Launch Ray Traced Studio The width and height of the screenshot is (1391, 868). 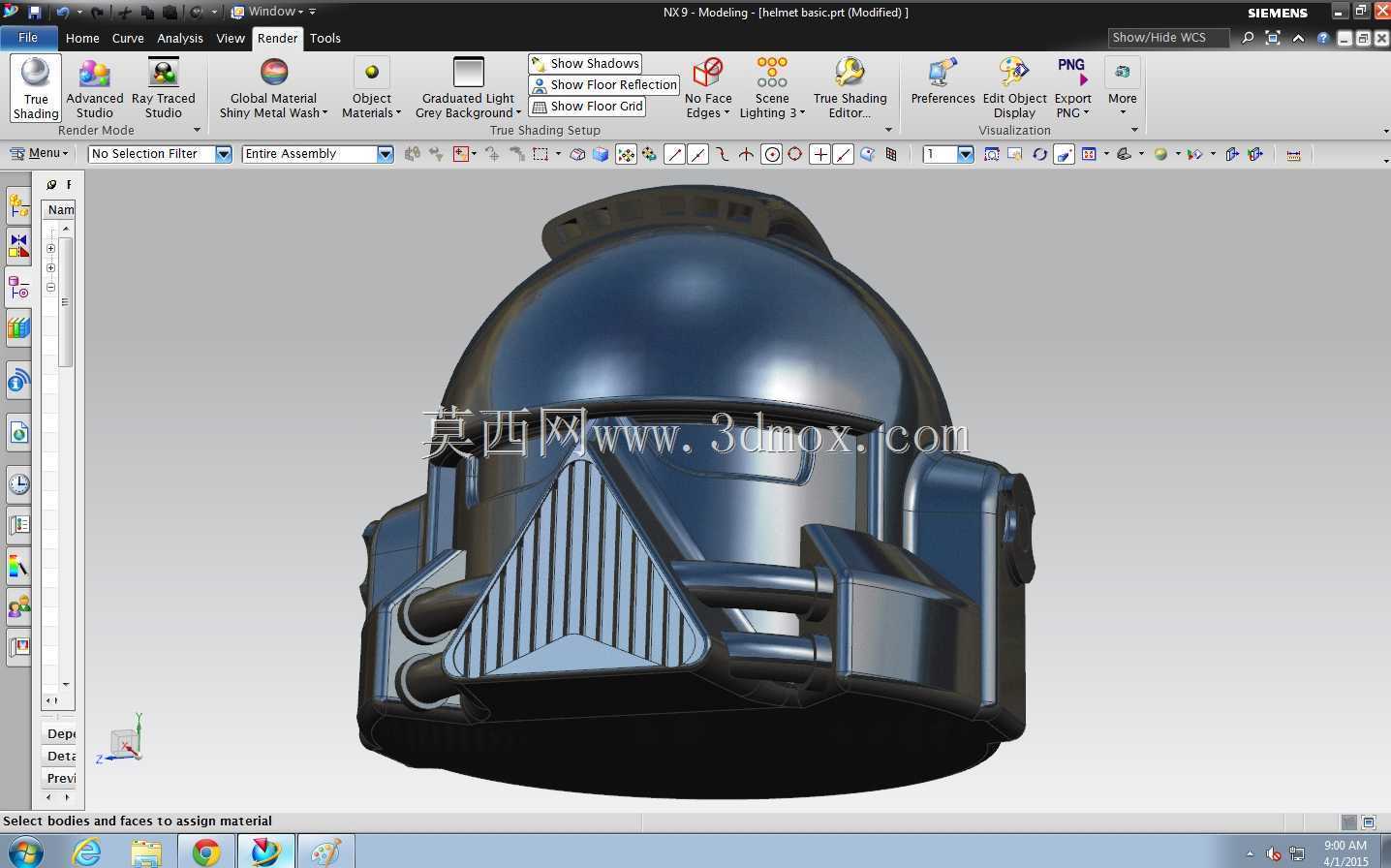point(163,88)
